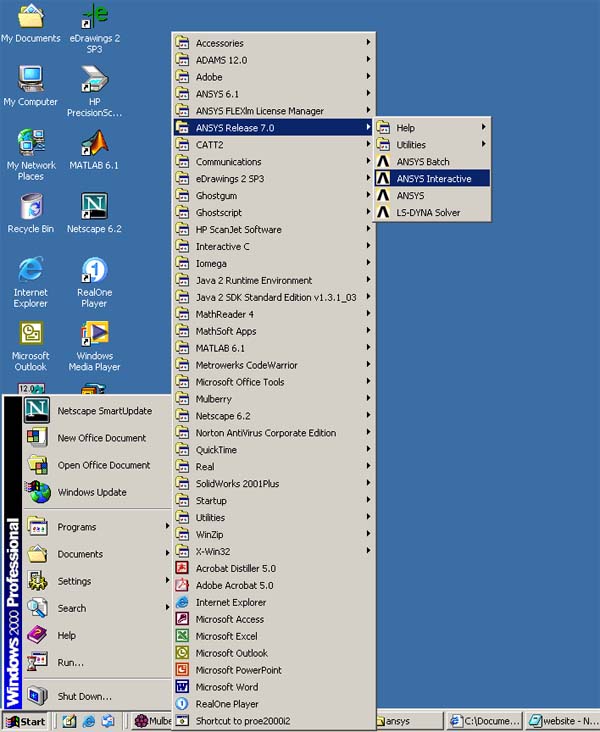Select the RealOne Player desktop shortcut

(x=94, y=282)
